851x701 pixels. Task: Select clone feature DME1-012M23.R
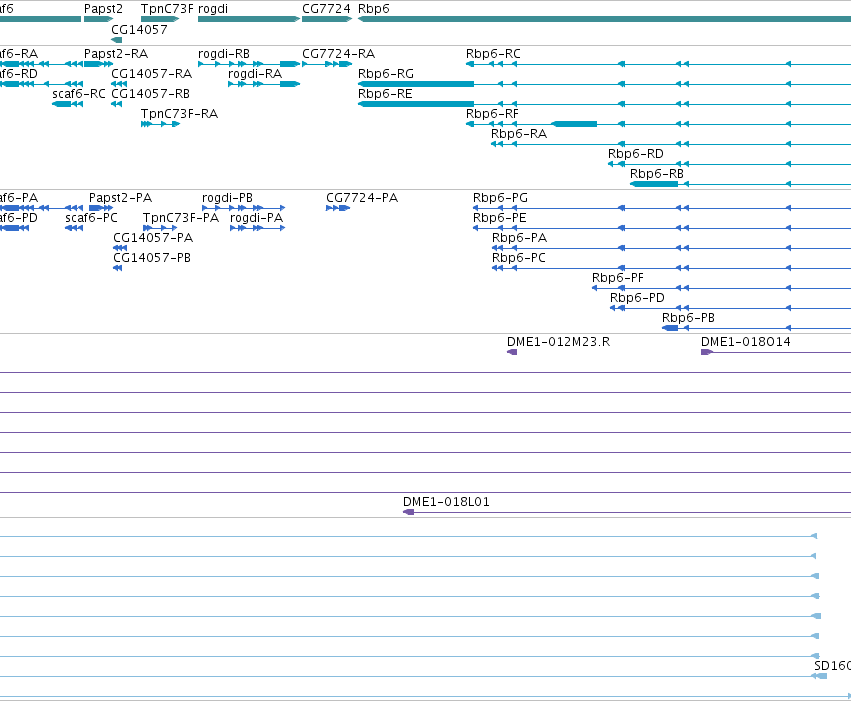pyautogui.click(x=558, y=342)
